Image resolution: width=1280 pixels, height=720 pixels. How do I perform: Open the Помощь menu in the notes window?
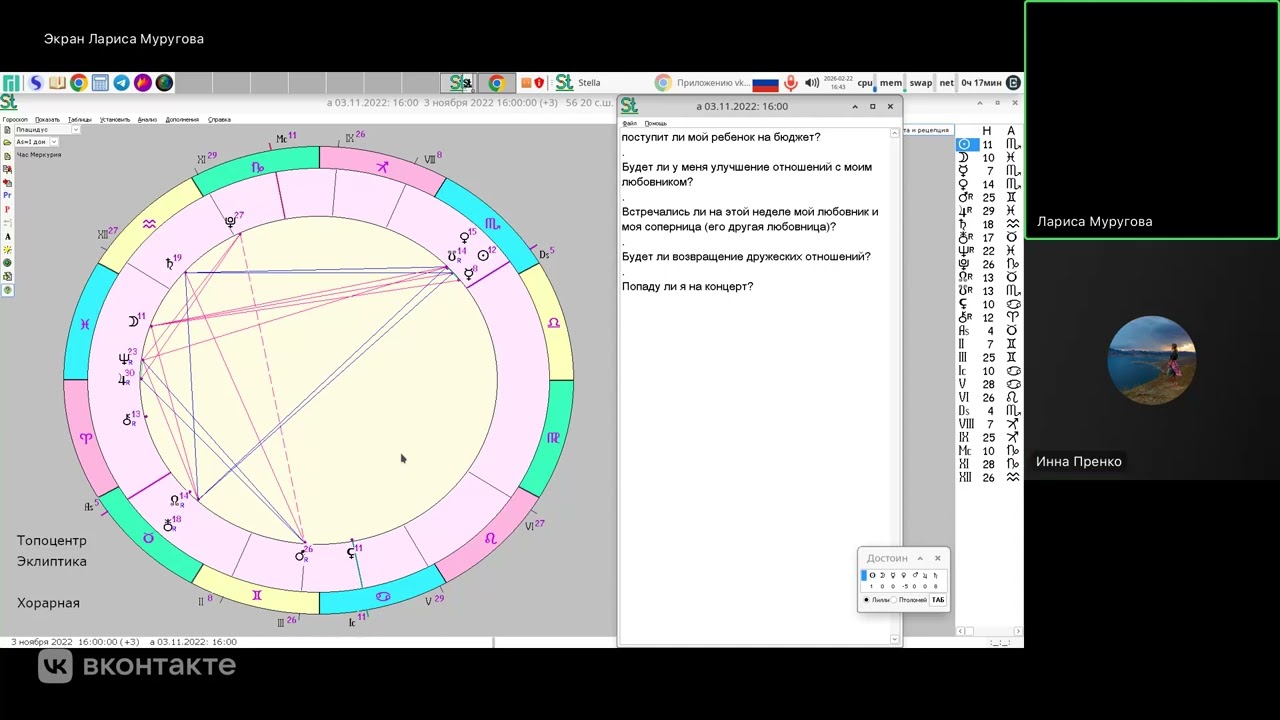[655, 123]
